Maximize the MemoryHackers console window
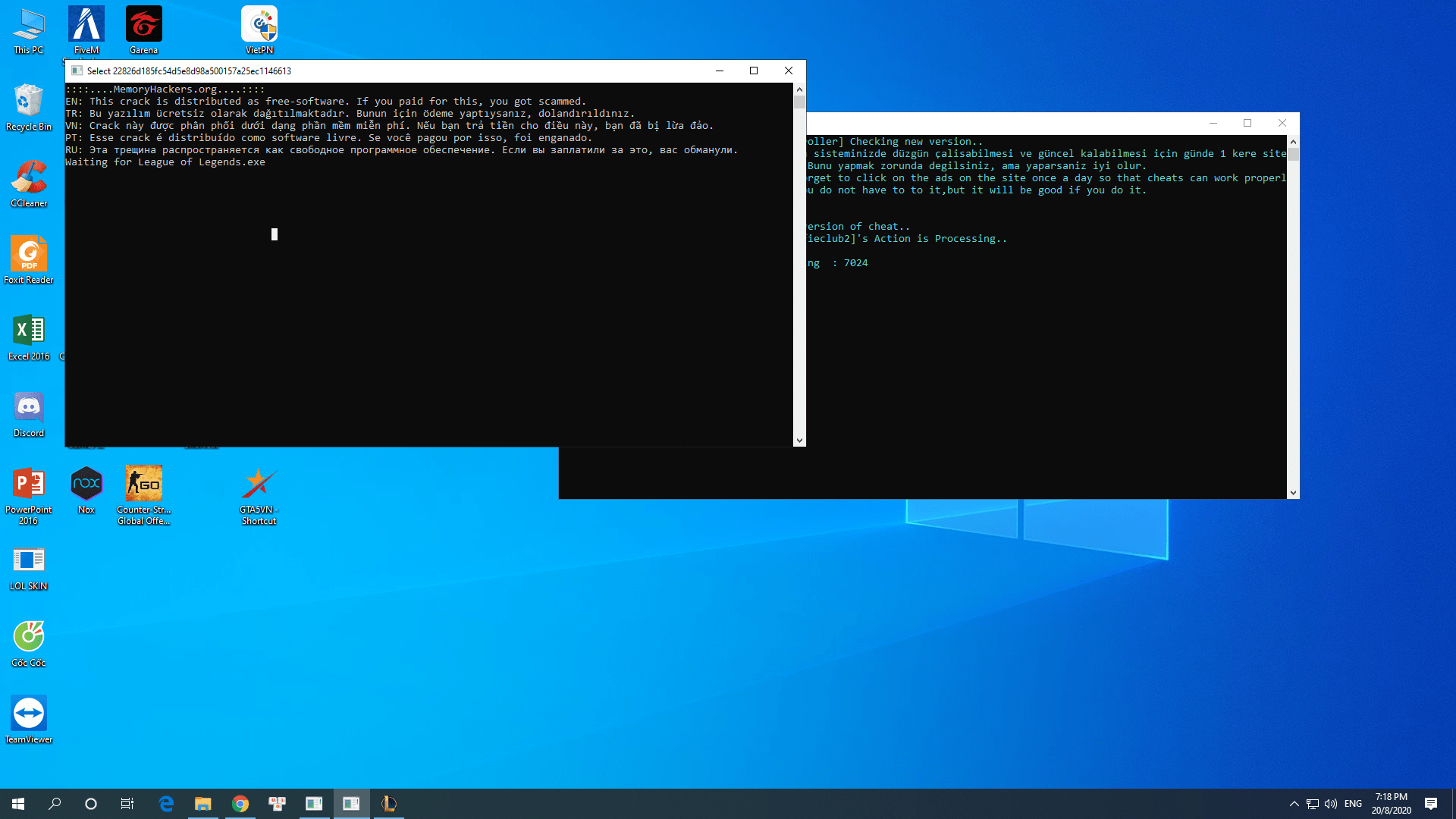 pos(754,71)
